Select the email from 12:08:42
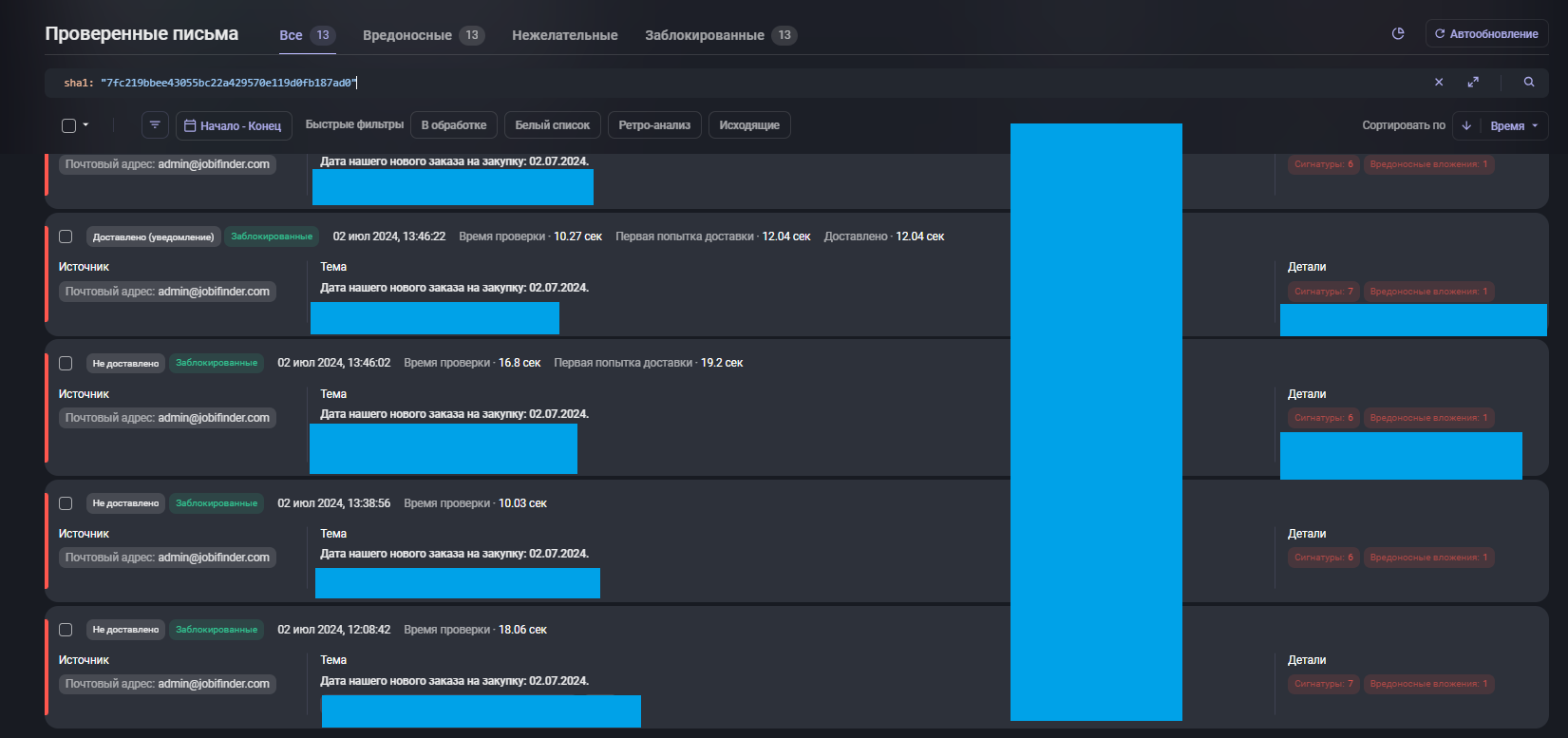Image resolution: width=1568 pixels, height=738 pixels. (x=66, y=630)
